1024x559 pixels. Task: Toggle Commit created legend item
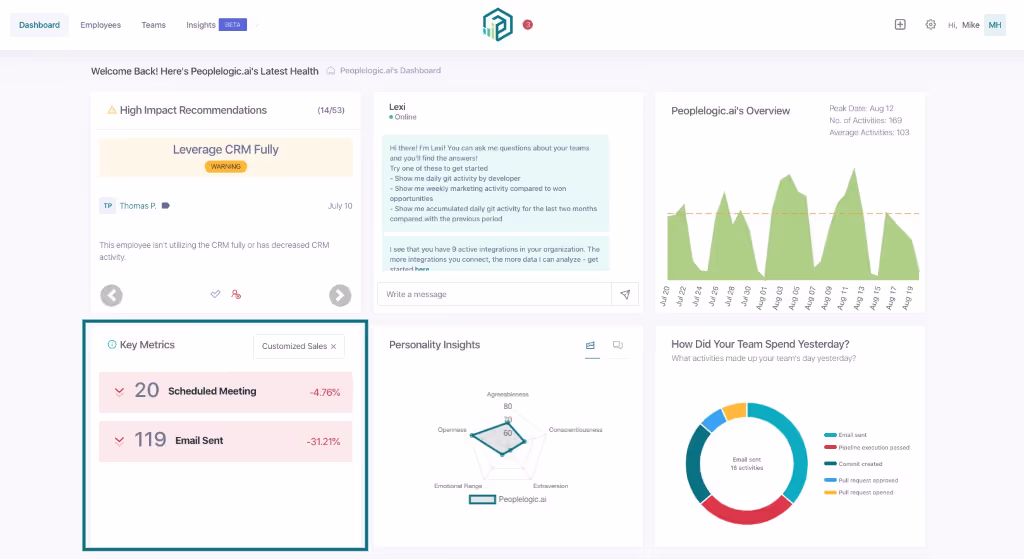(x=854, y=464)
